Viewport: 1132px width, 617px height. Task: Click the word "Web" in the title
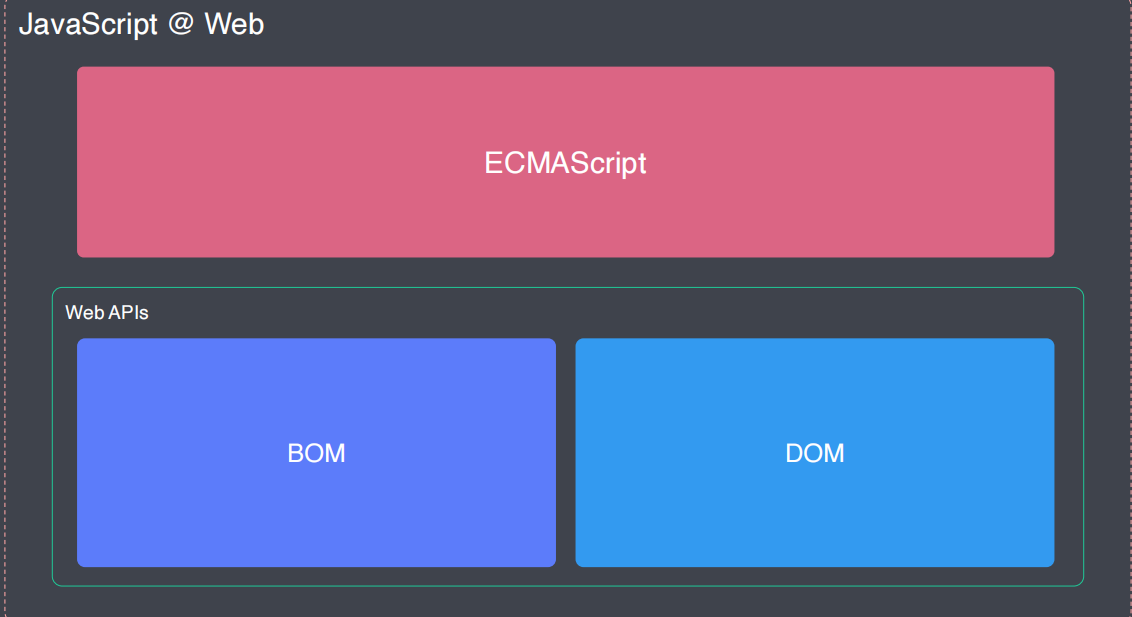point(234,24)
